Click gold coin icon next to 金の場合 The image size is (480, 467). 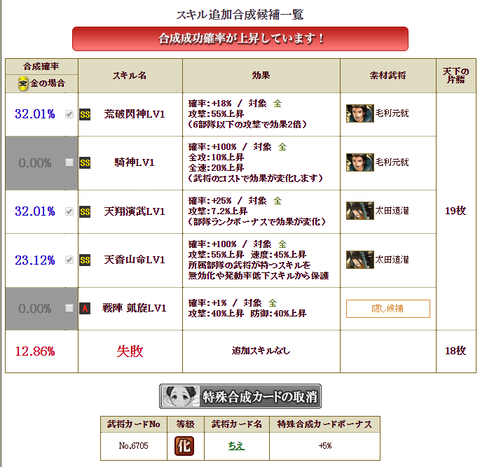click(23, 84)
